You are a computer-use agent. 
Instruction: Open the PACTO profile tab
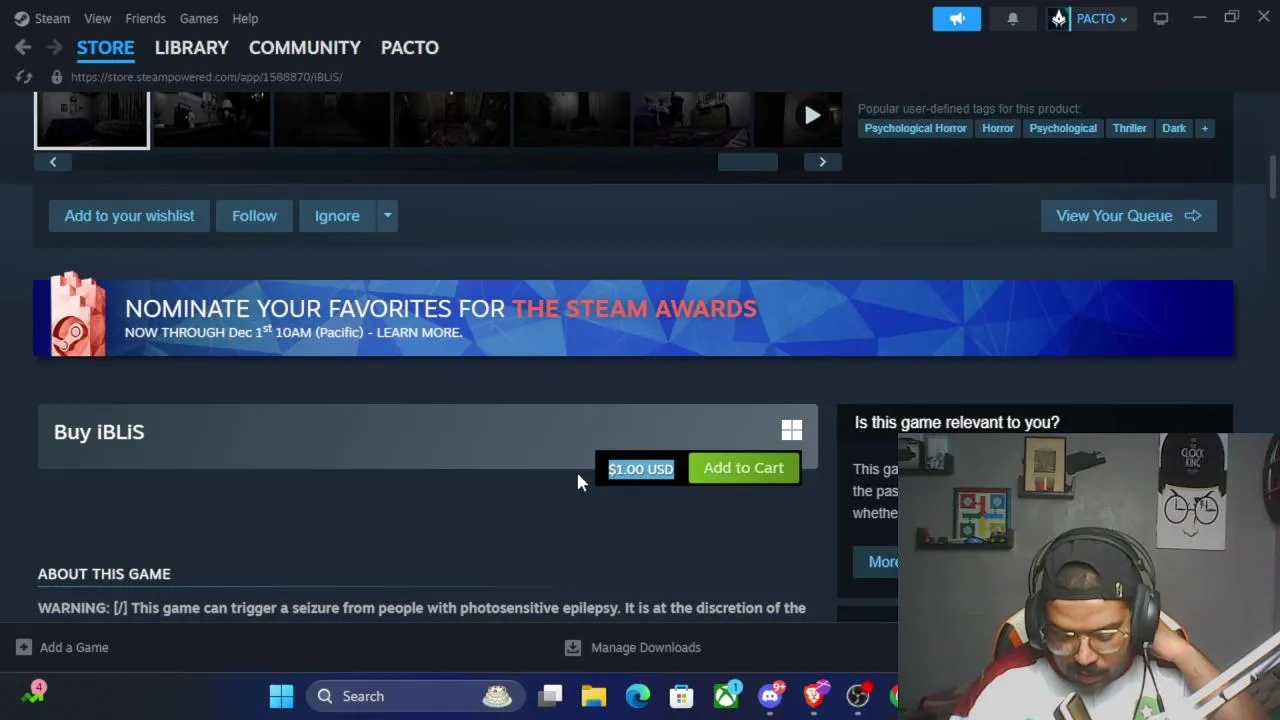[x=409, y=47]
